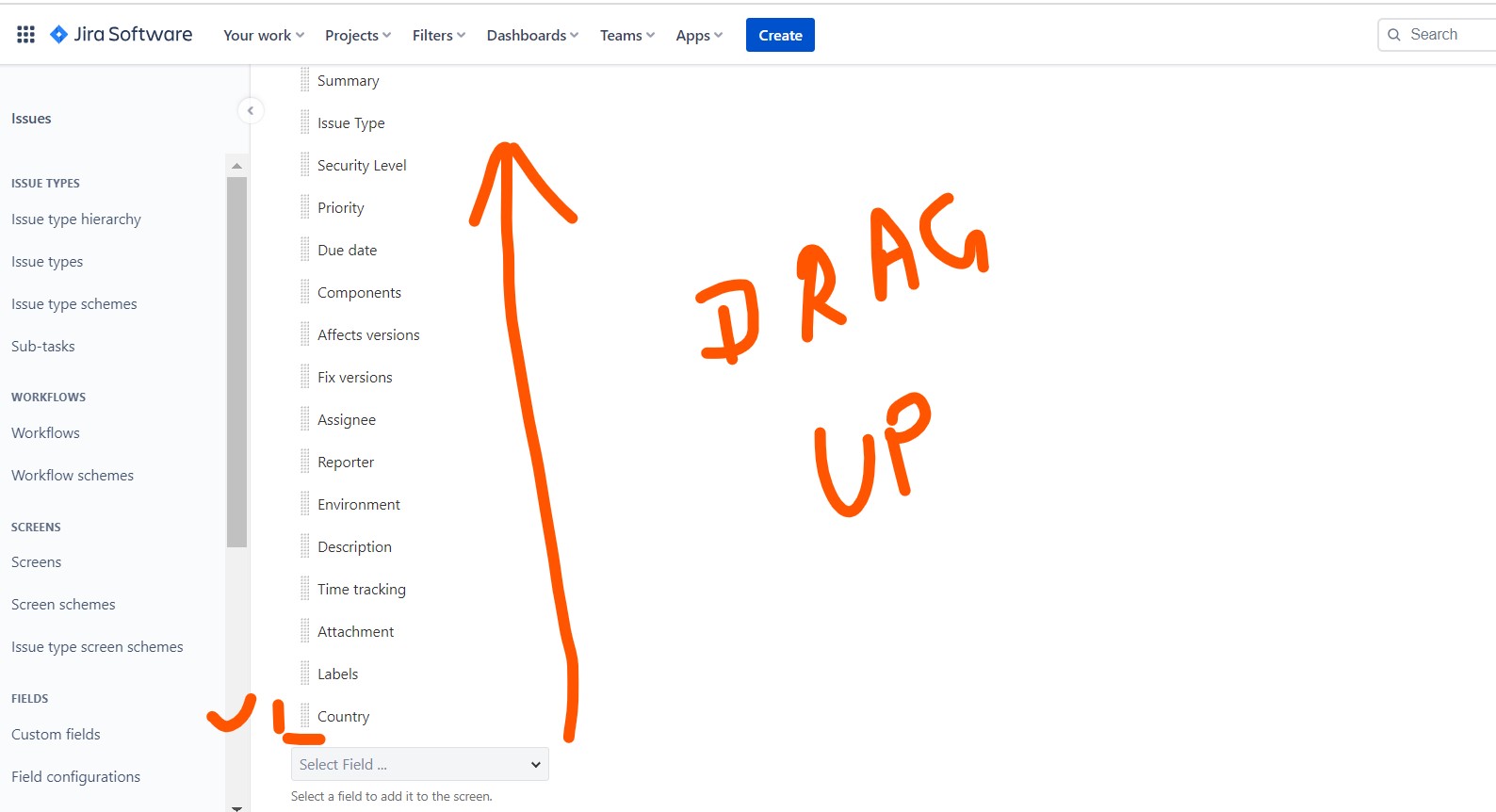
Task: Open the app switcher grid icon
Action: pyautogui.click(x=25, y=35)
